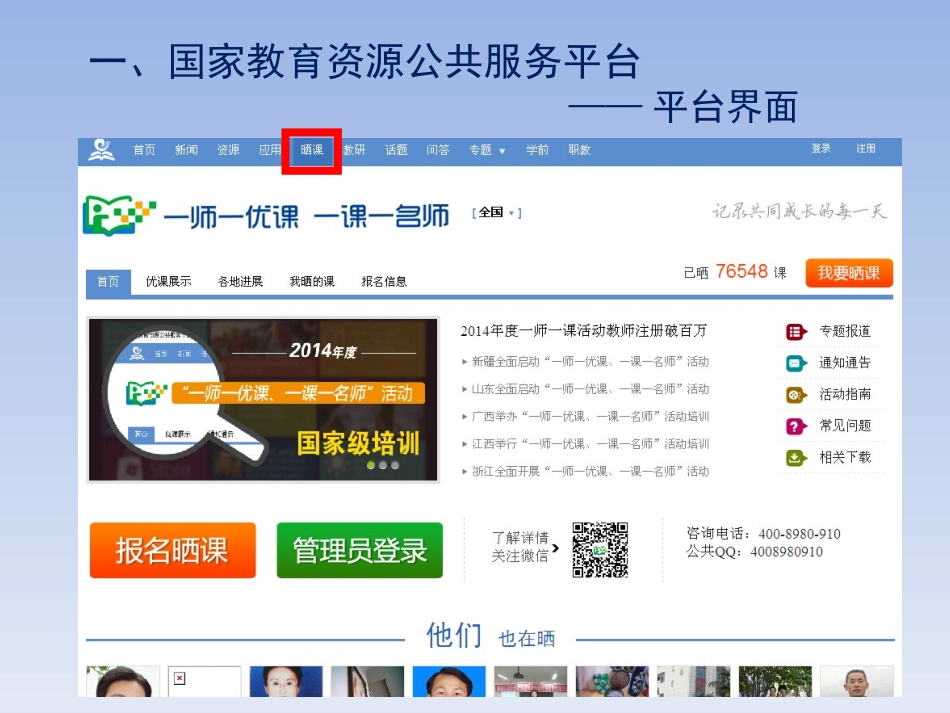Open the 学前 navigation item
950x713 pixels.
[x=537, y=150]
